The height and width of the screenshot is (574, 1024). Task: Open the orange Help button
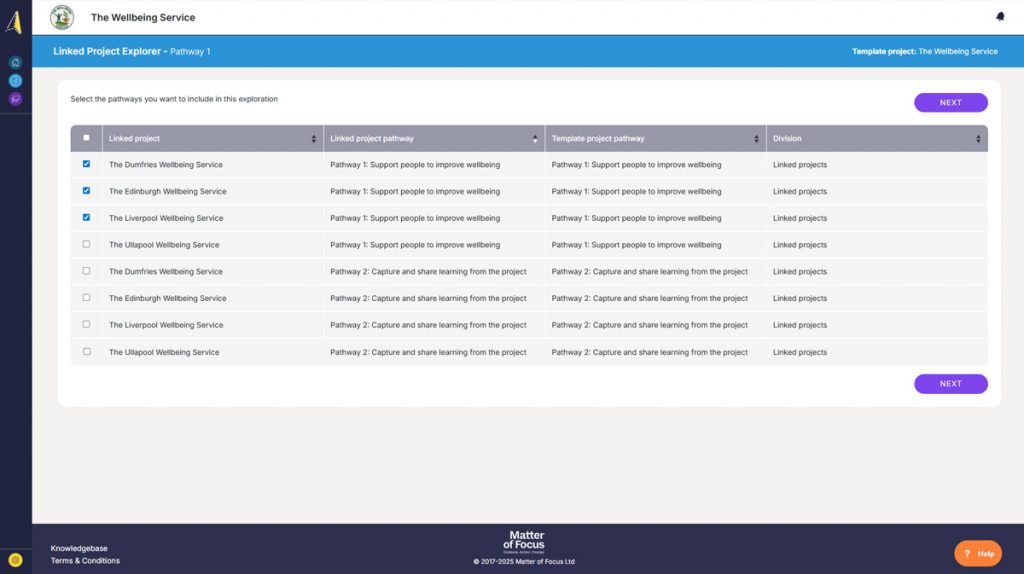tap(978, 553)
